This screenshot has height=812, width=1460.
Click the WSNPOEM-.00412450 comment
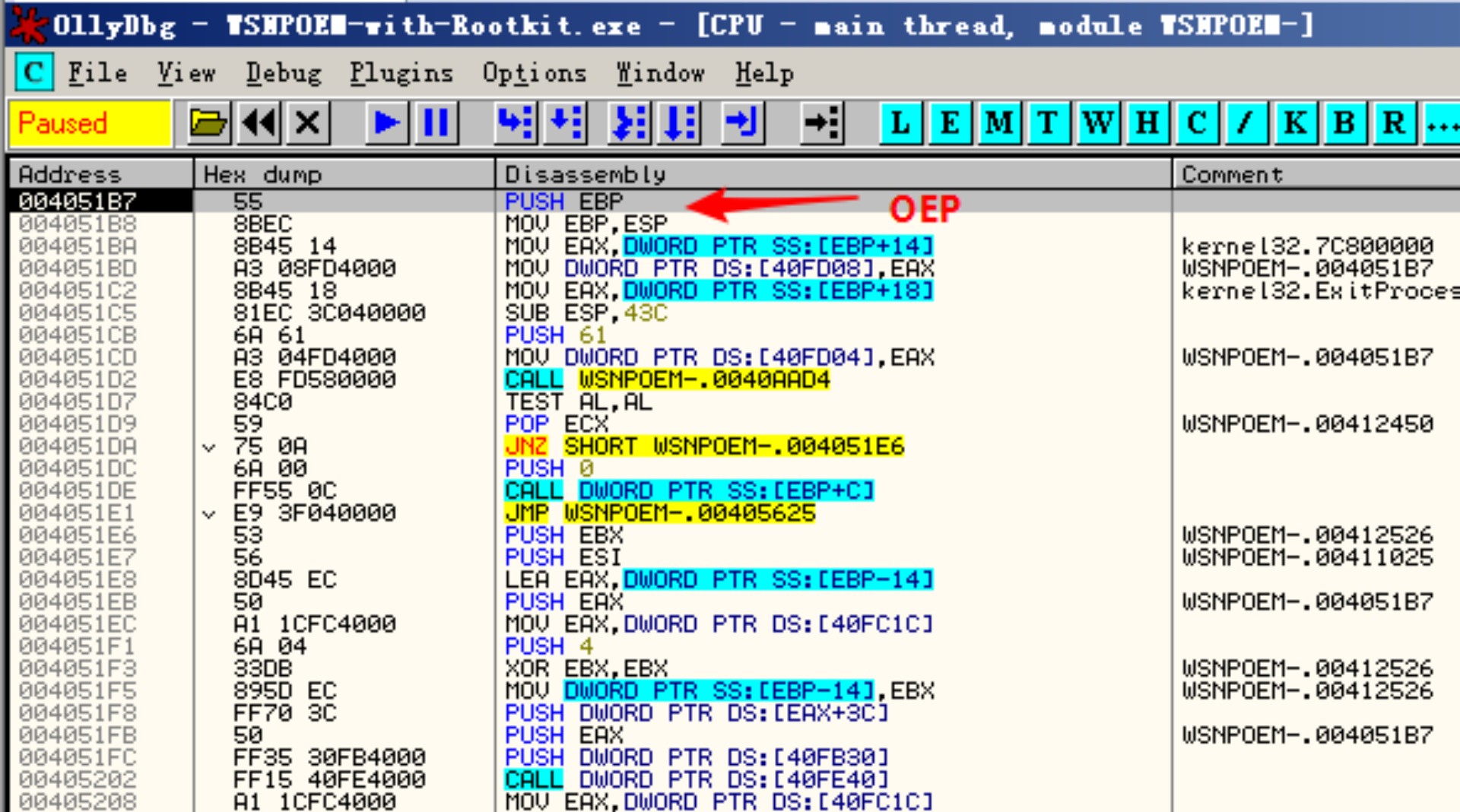(x=1307, y=423)
